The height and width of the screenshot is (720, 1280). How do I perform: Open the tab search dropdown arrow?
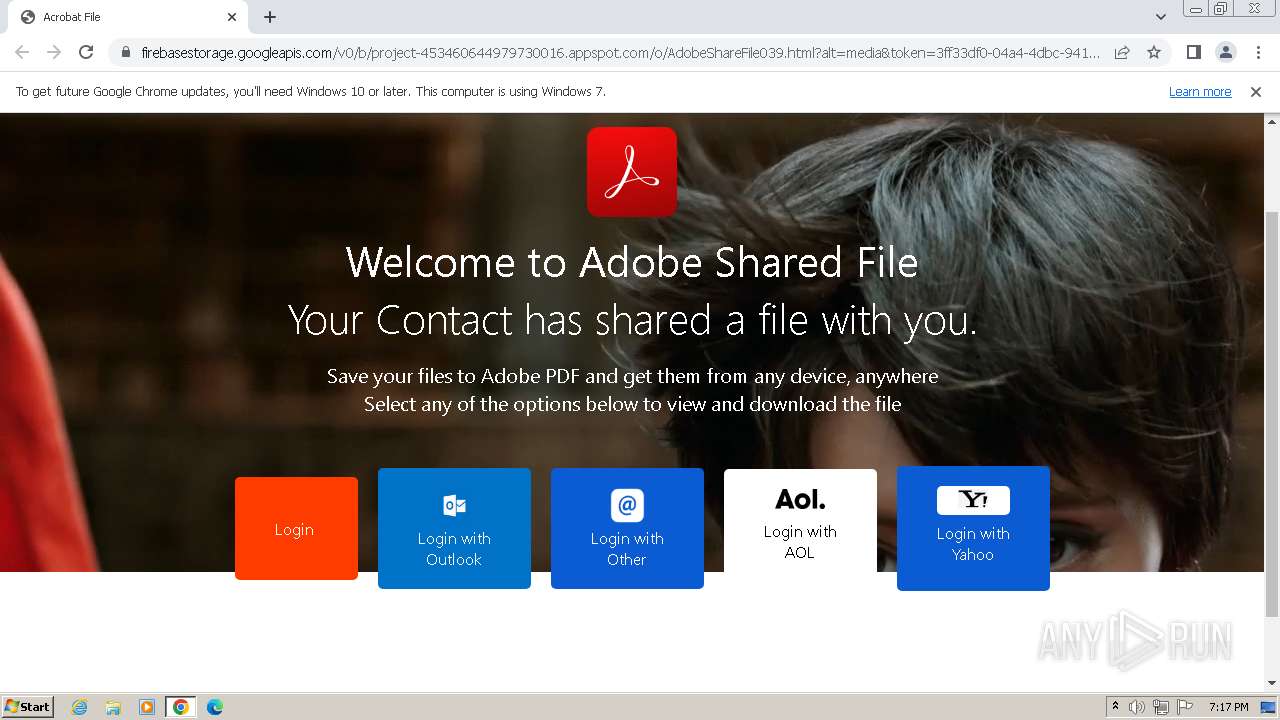pyautogui.click(x=1160, y=17)
